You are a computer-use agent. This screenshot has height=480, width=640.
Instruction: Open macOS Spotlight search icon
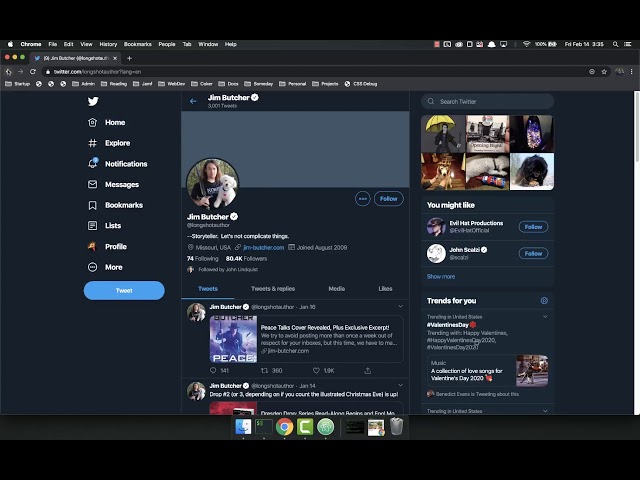[x=615, y=44]
